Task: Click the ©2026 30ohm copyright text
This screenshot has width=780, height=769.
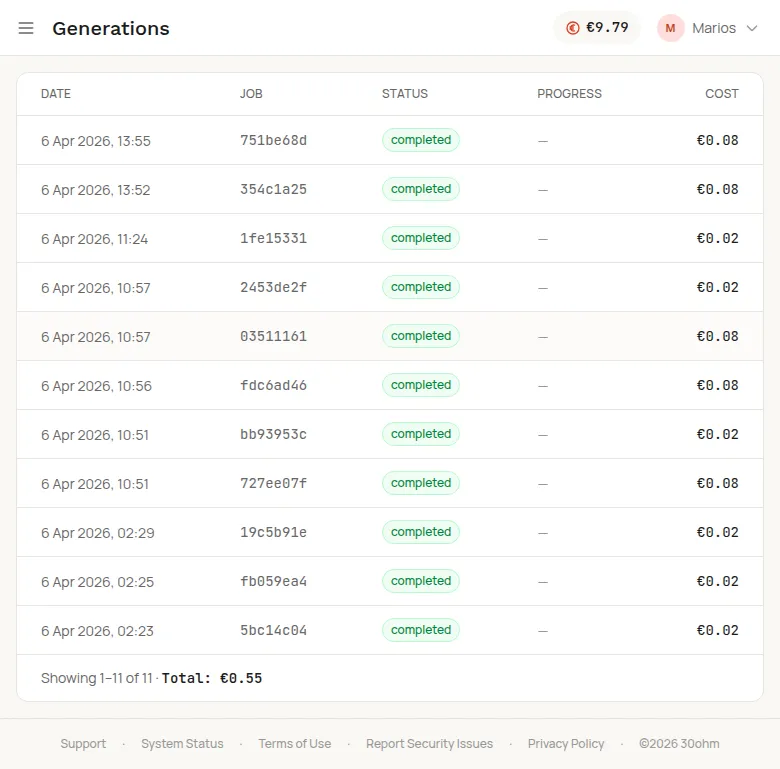Action: click(x=679, y=744)
